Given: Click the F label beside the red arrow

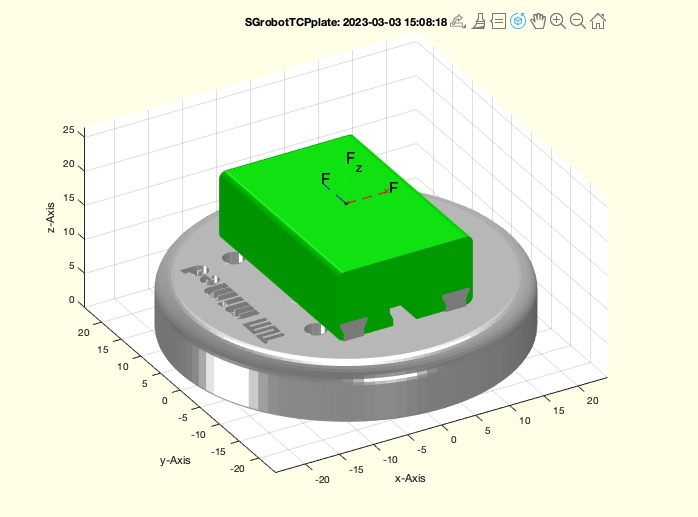Looking at the screenshot, I should [x=394, y=187].
